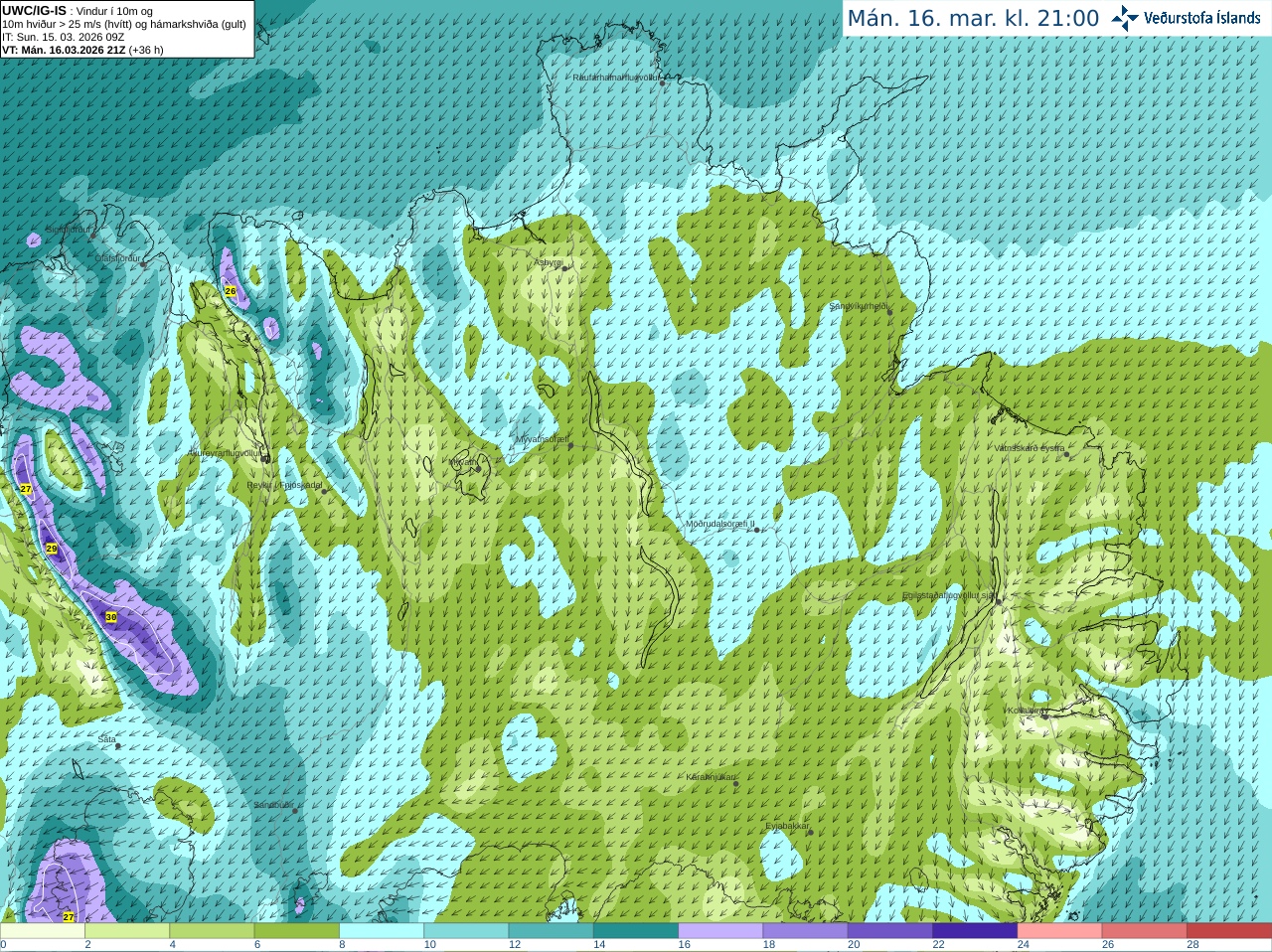This screenshot has height=952, width=1272.
Task: Pick the 20–22 violet legend swatch
Action: click(890, 931)
